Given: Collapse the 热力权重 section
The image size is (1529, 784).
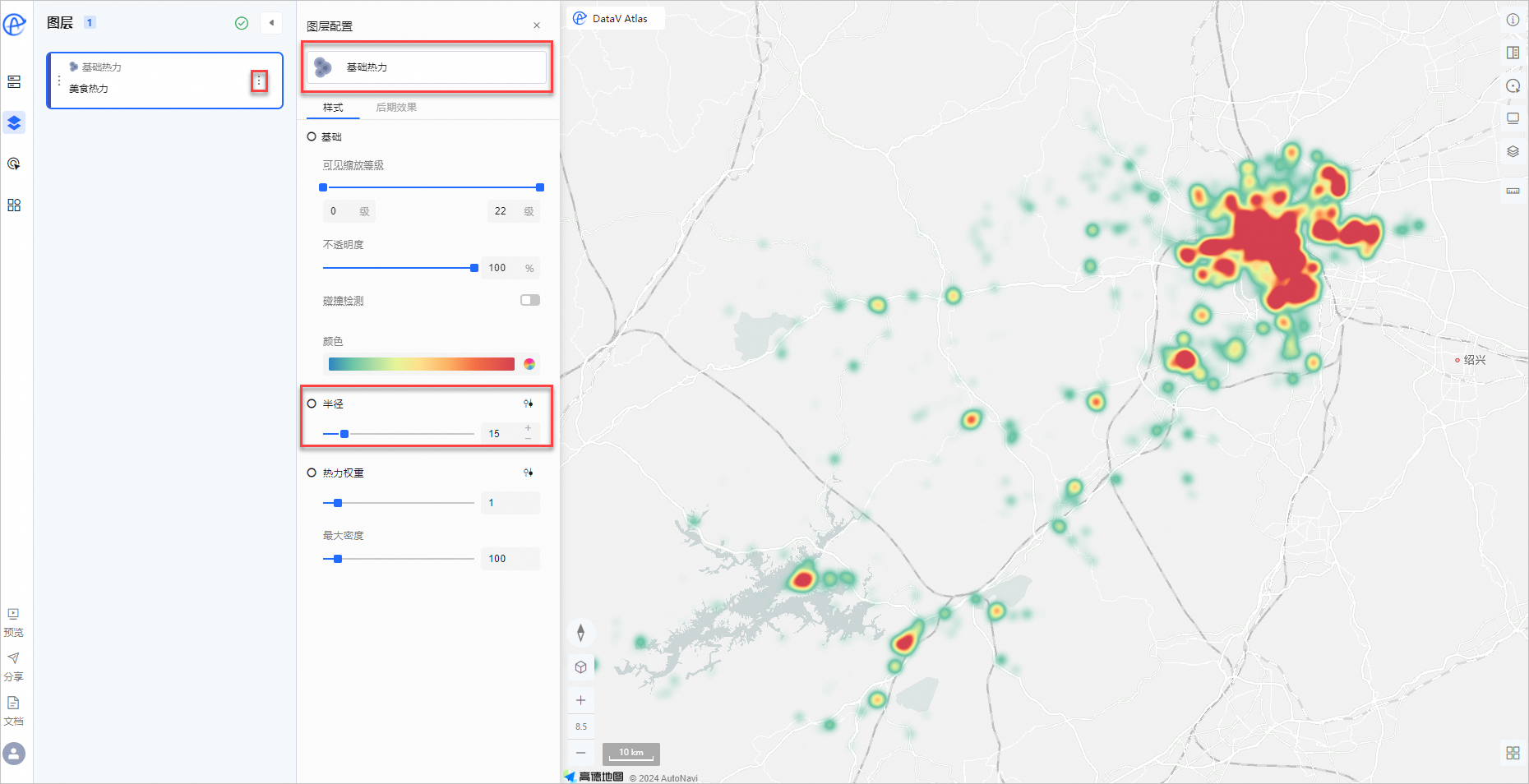Looking at the screenshot, I should pos(312,473).
